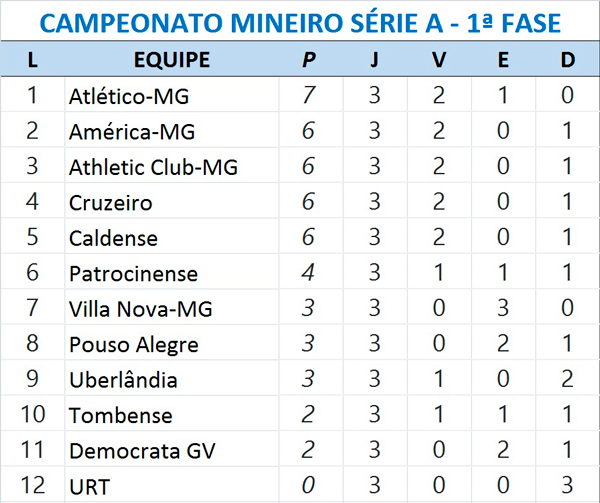Select the E draws column header
The width and height of the screenshot is (600, 503).
503,60
